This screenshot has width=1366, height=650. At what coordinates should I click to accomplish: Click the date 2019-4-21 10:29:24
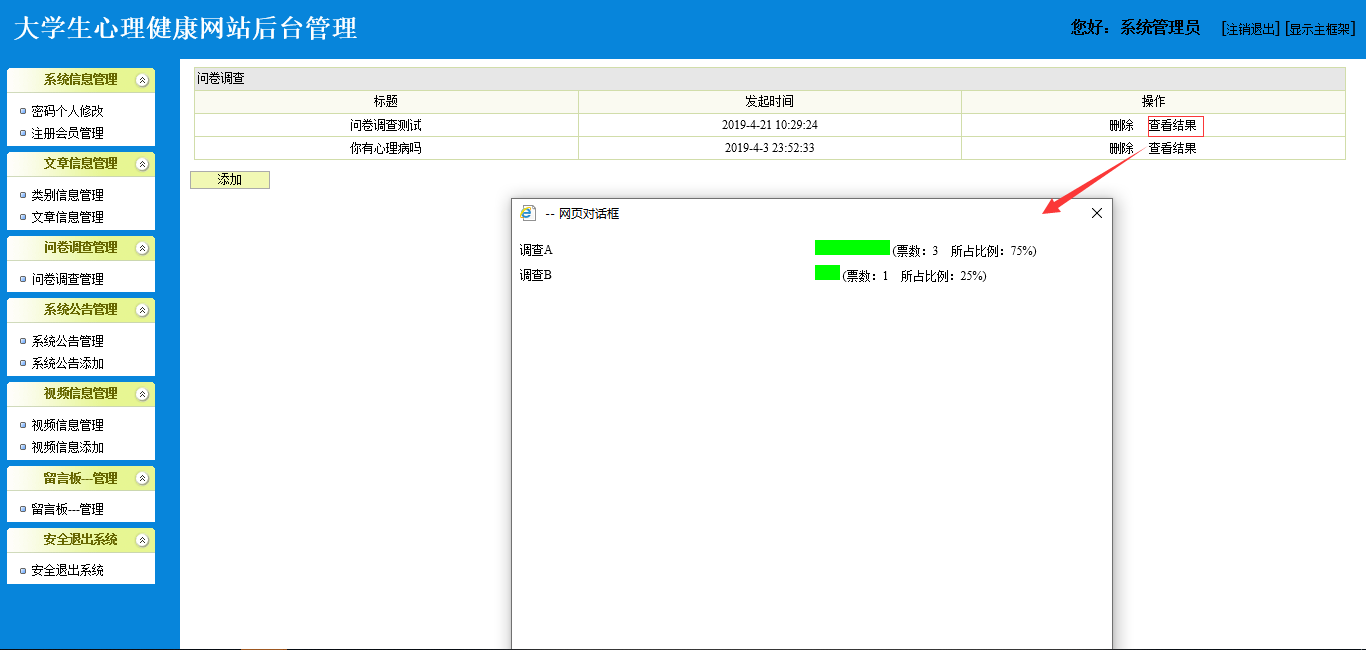tap(770, 126)
